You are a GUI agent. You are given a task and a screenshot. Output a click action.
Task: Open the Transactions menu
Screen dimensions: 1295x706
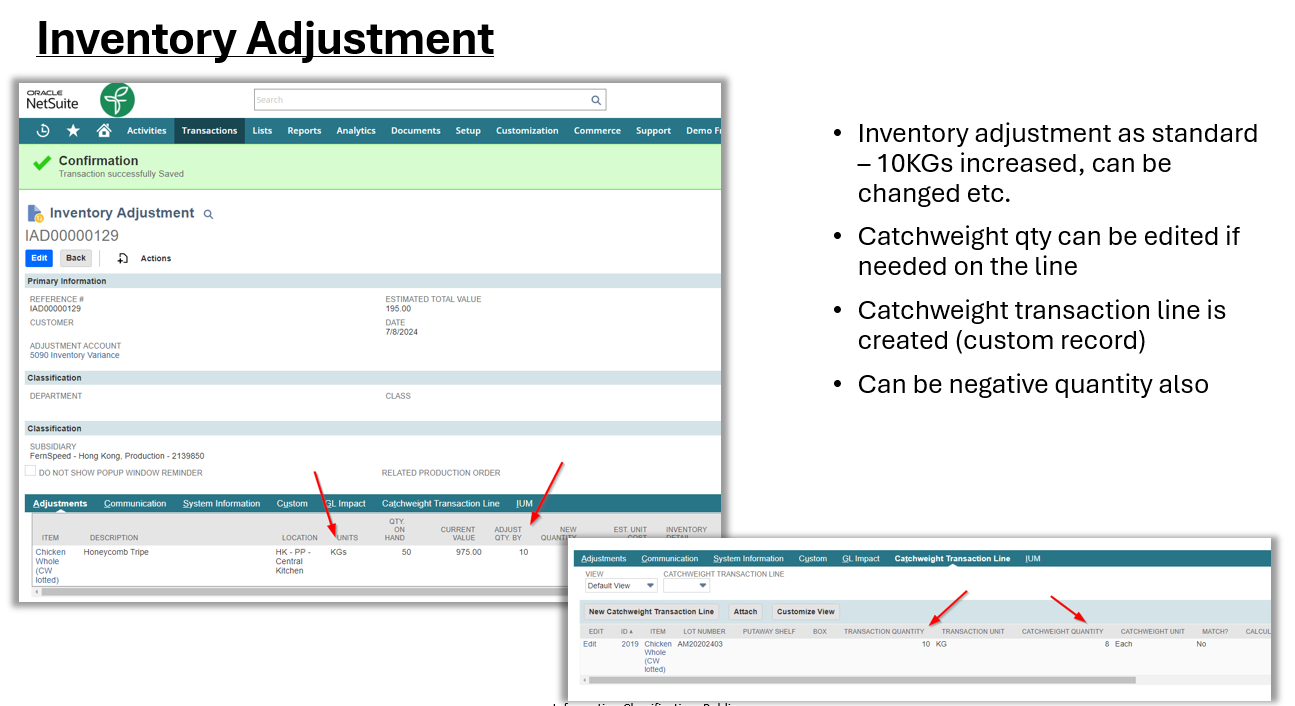click(x=210, y=131)
